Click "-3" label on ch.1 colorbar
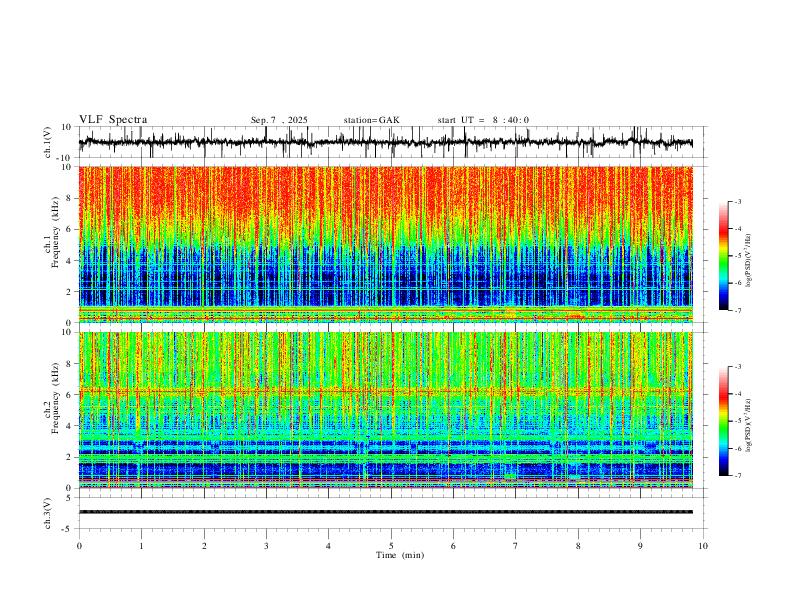The width and height of the screenshot is (792, 612). pos(737,201)
